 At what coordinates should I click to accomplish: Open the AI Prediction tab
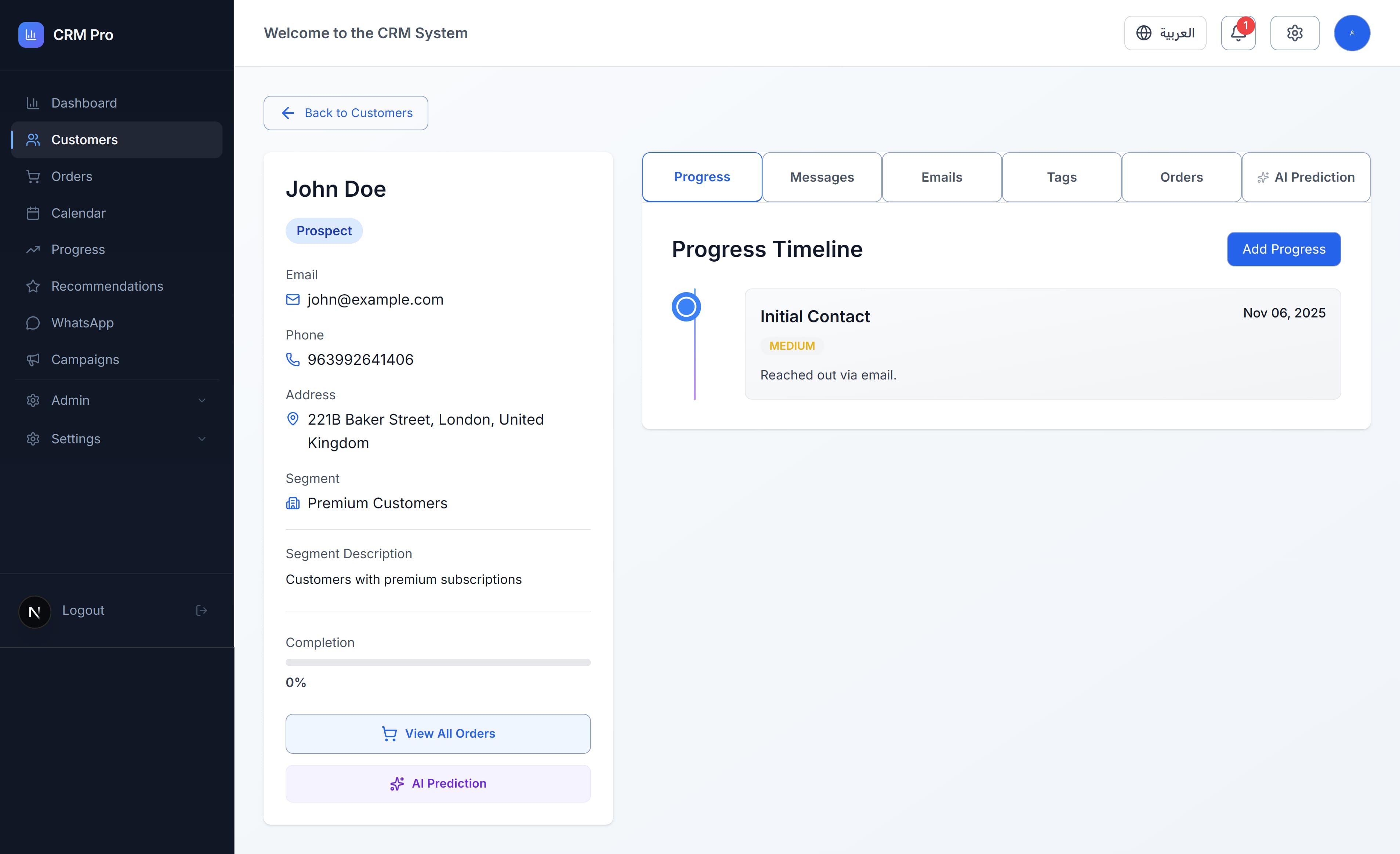point(1306,177)
